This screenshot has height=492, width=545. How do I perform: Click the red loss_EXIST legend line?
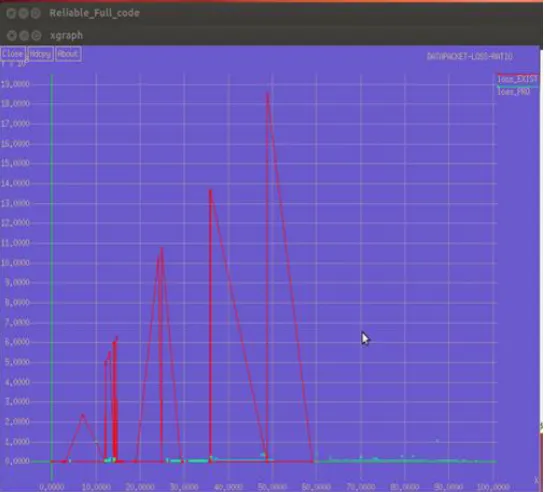point(517,74)
